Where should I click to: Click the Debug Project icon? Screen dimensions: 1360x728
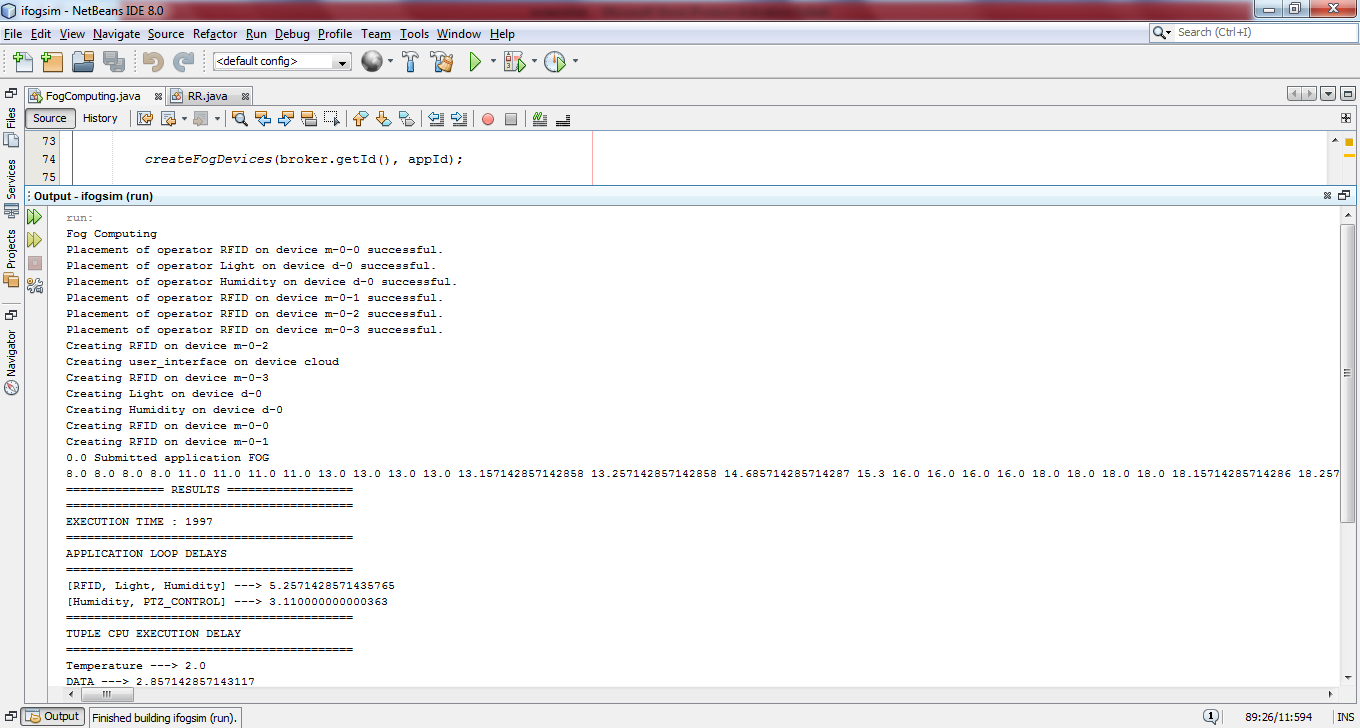coord(514,62)
